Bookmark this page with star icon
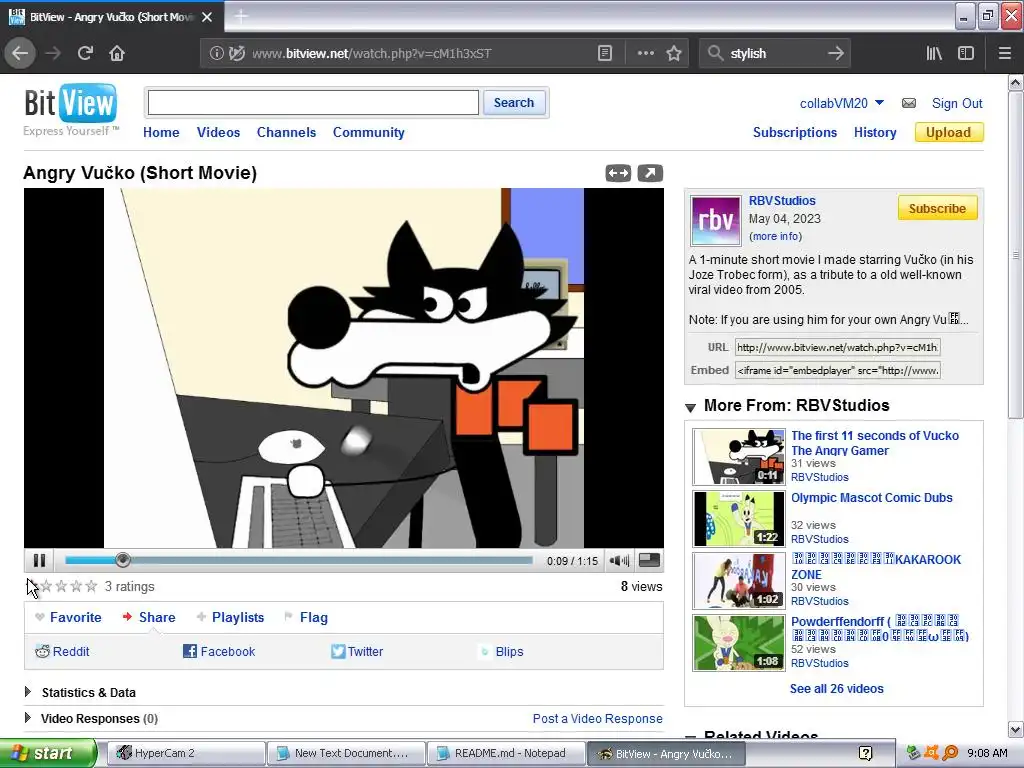The height and width of the screenshot is (768, 1024). click(x=674, y=54)
